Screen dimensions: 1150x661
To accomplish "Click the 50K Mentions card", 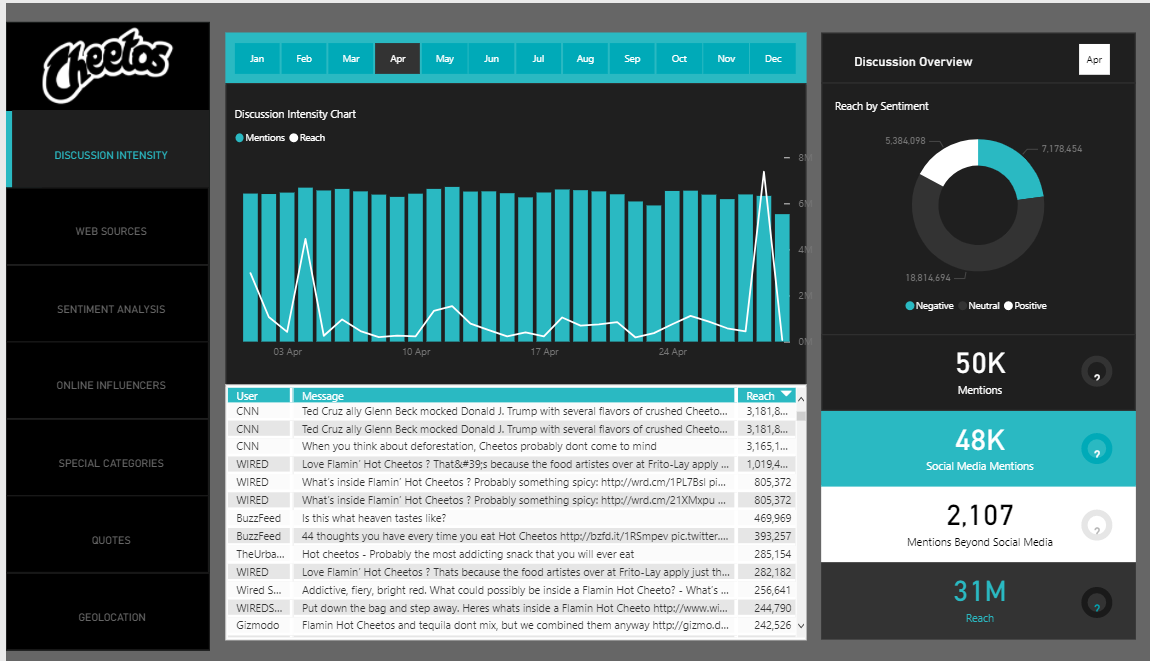I will click(978, 372).
